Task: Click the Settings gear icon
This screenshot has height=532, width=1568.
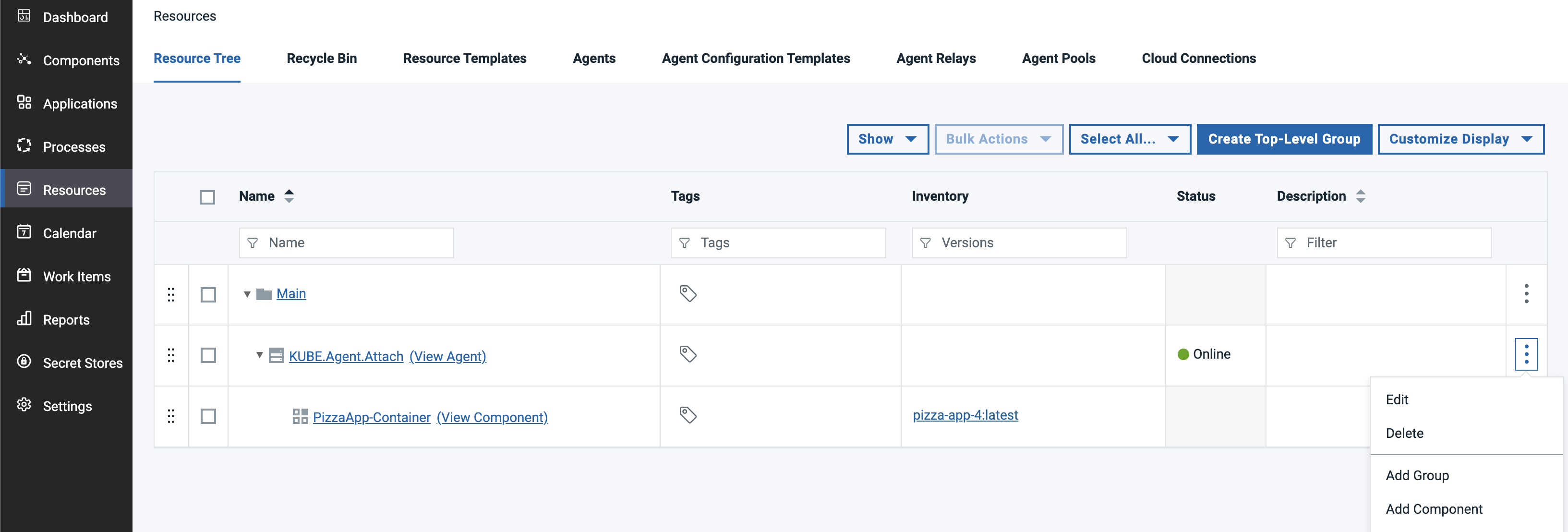Action: click(24, 405)
